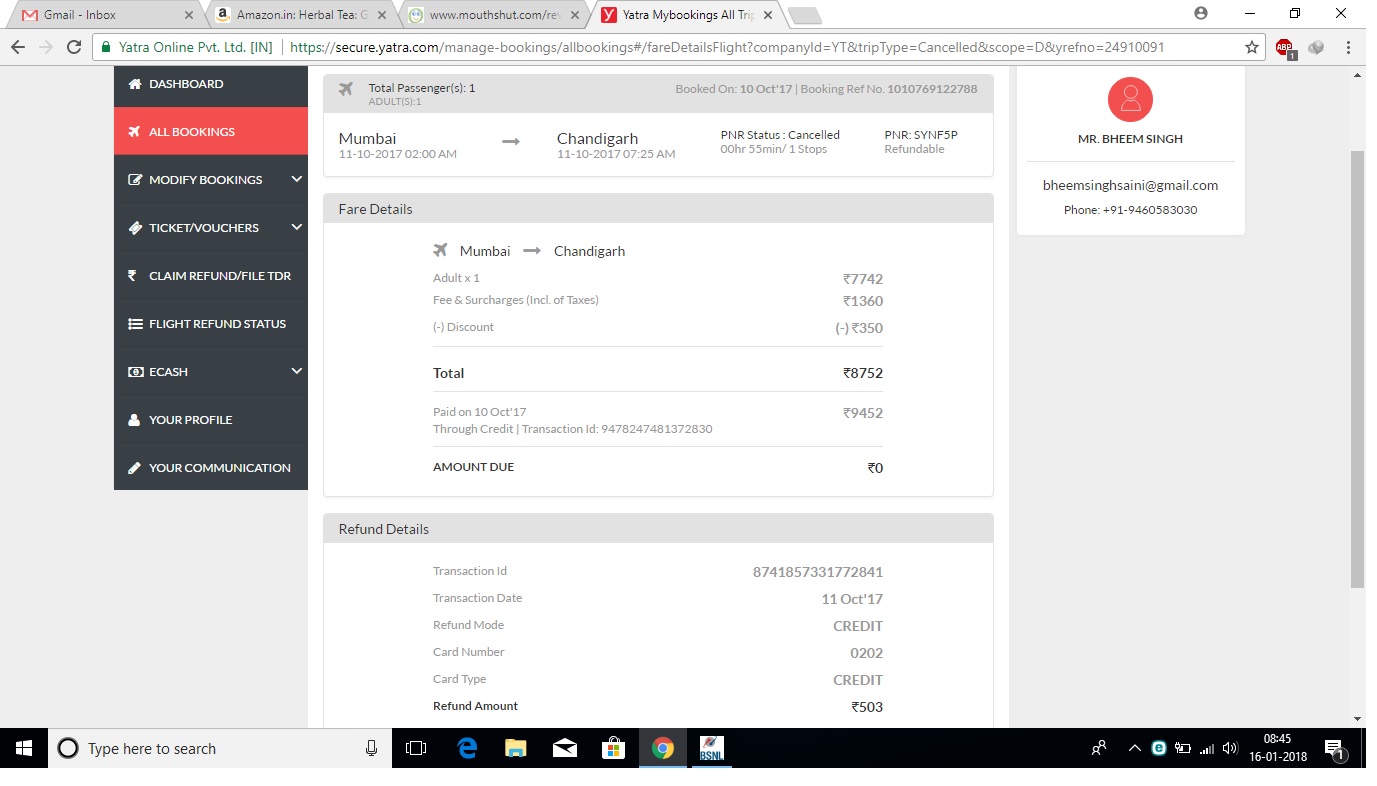This screenshot has height=786, width=1377.
Task: Open Claim Refund/File TDR page
Action: click(219, 276)
